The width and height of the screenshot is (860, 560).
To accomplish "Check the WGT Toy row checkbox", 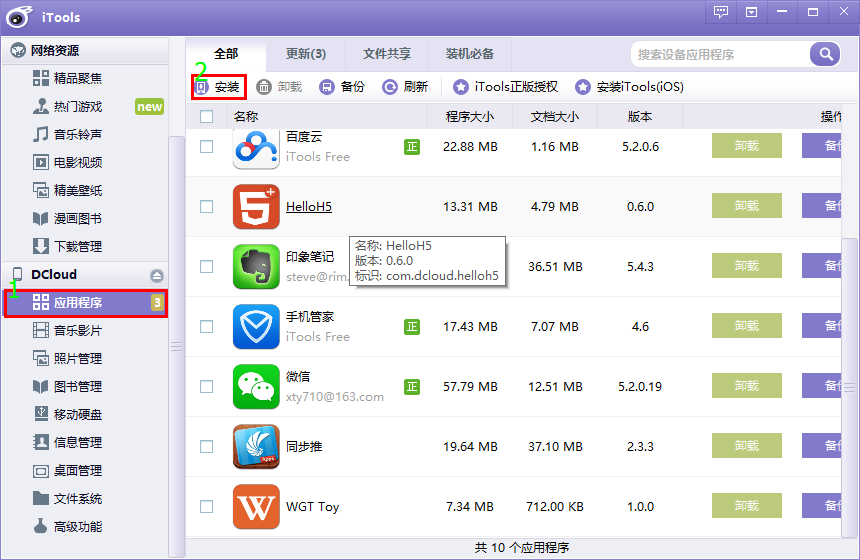I will [x=207, y=507].
